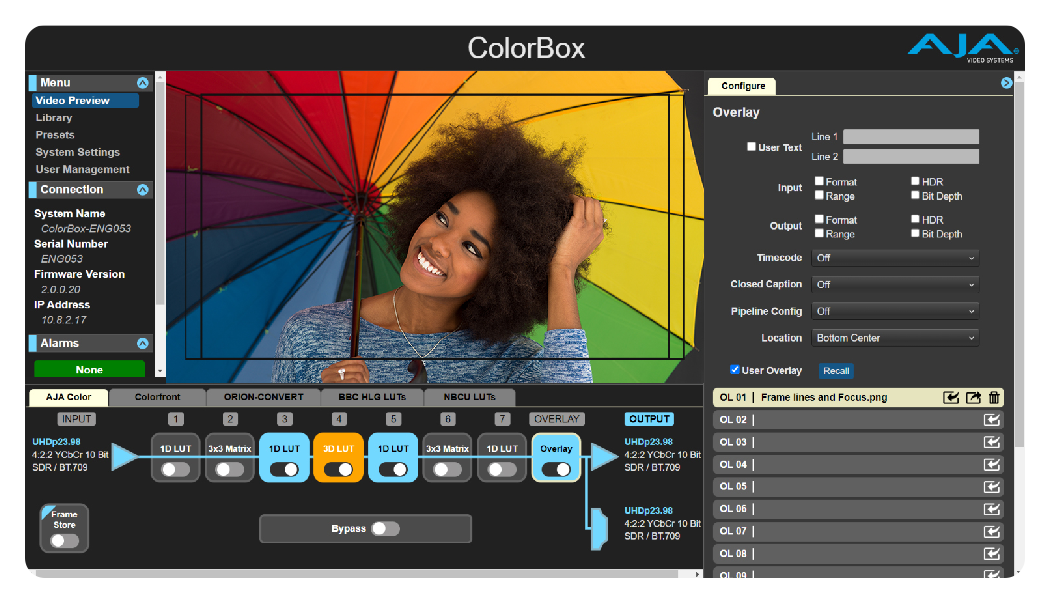Switch to the Colorfront tab

pyautogui.click(x=157, y=397)
